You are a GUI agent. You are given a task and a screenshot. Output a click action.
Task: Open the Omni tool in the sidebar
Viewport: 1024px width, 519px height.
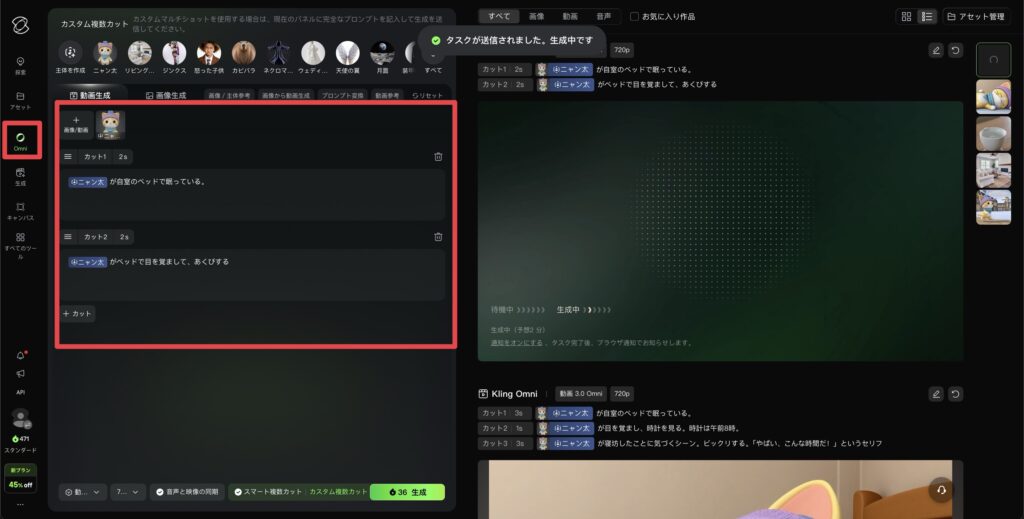[21, 141]
